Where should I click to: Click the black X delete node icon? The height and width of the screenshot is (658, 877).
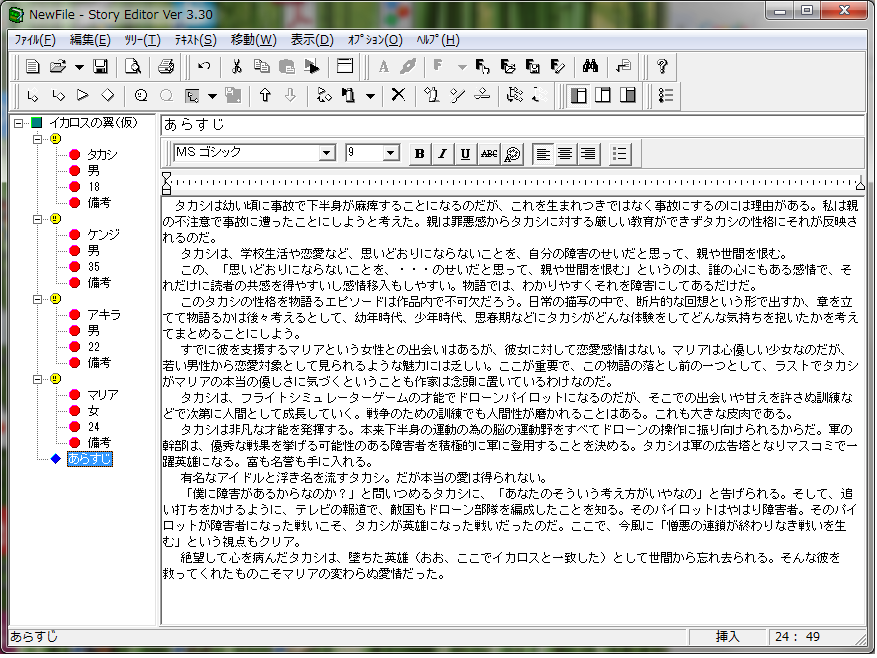tap(398, 95)
